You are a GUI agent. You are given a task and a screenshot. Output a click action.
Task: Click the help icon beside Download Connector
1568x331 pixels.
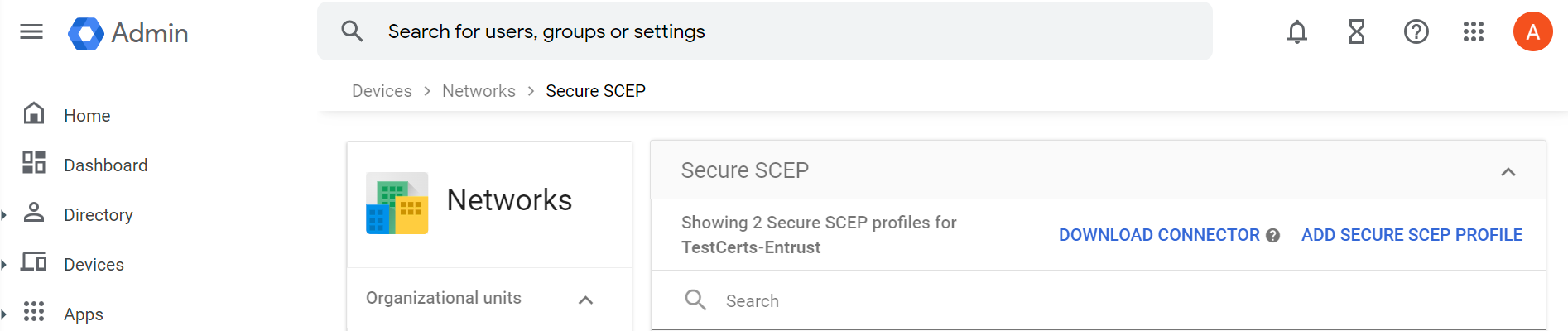coord(1273,236)
